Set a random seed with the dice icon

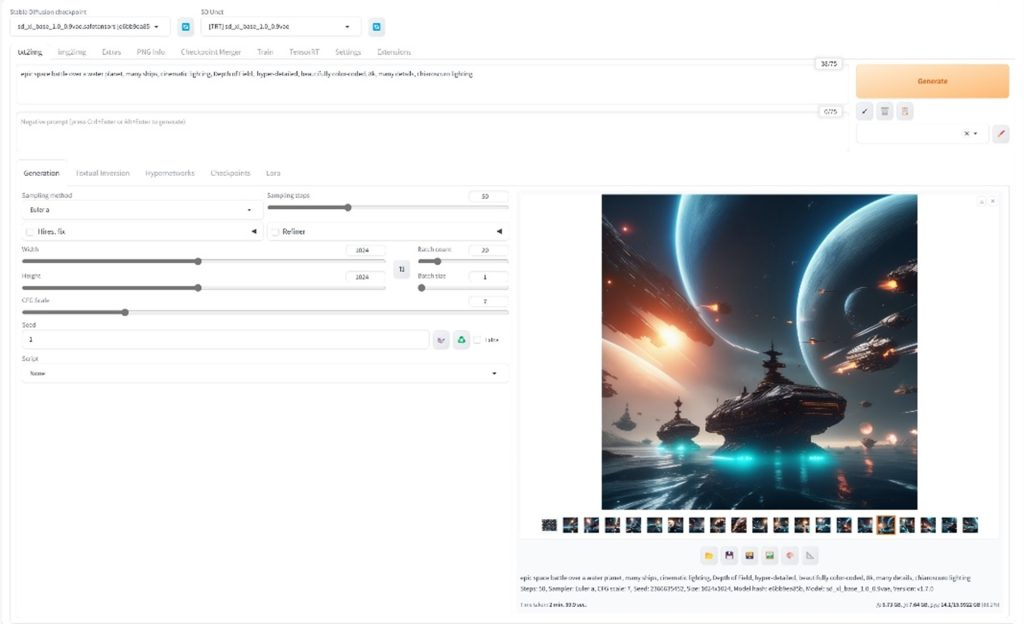(x=441, y=339)
